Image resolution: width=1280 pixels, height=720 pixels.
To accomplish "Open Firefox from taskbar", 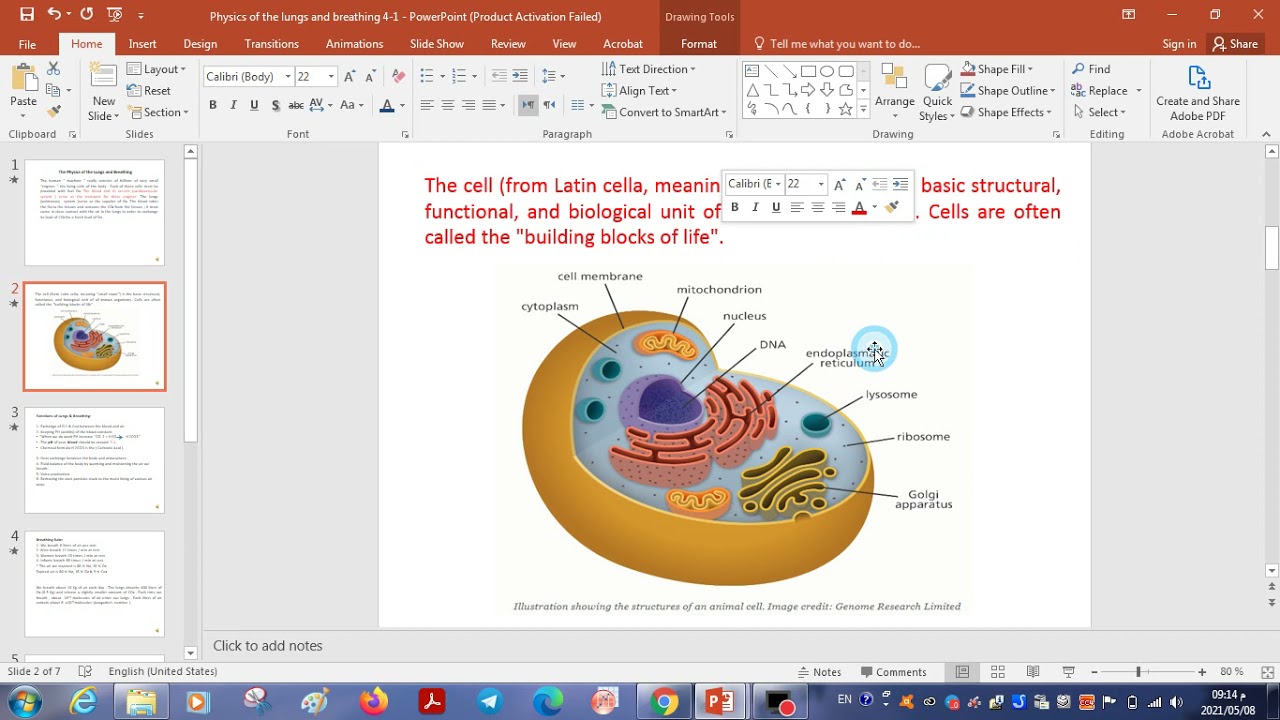I will point(374,702).
